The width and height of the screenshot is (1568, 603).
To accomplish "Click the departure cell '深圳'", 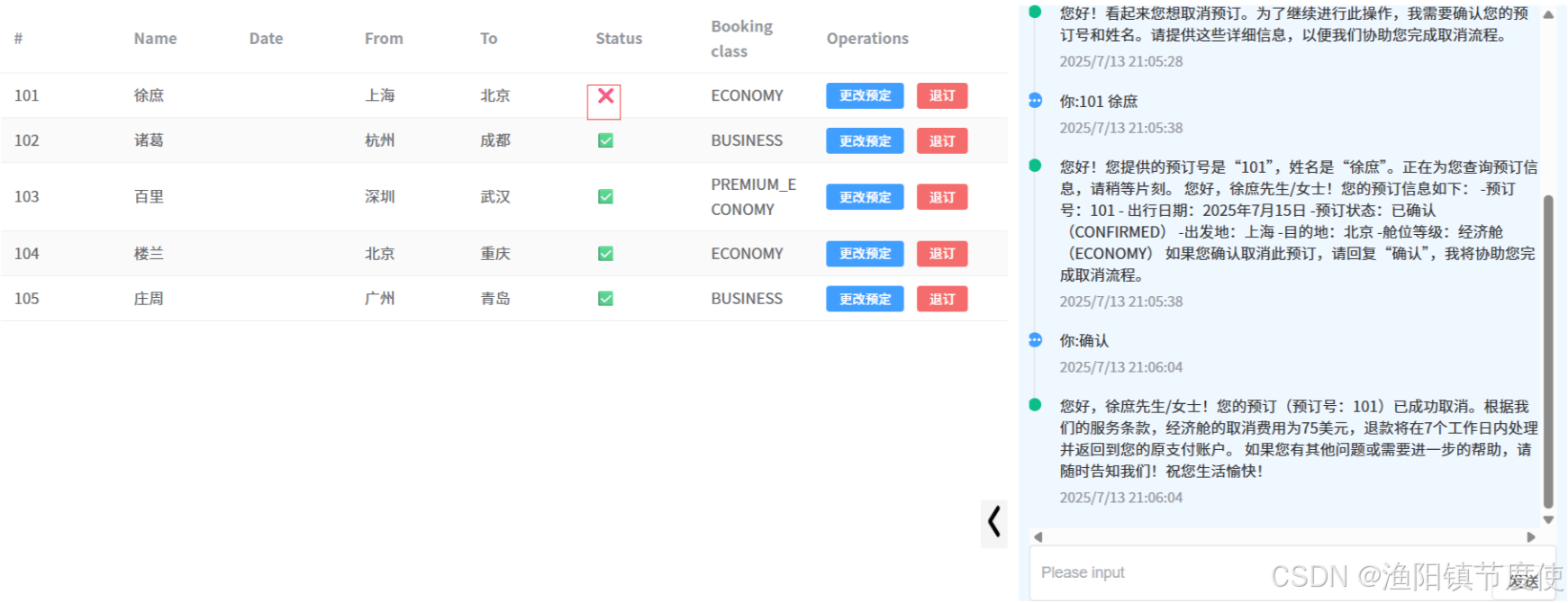I will 379,196.
